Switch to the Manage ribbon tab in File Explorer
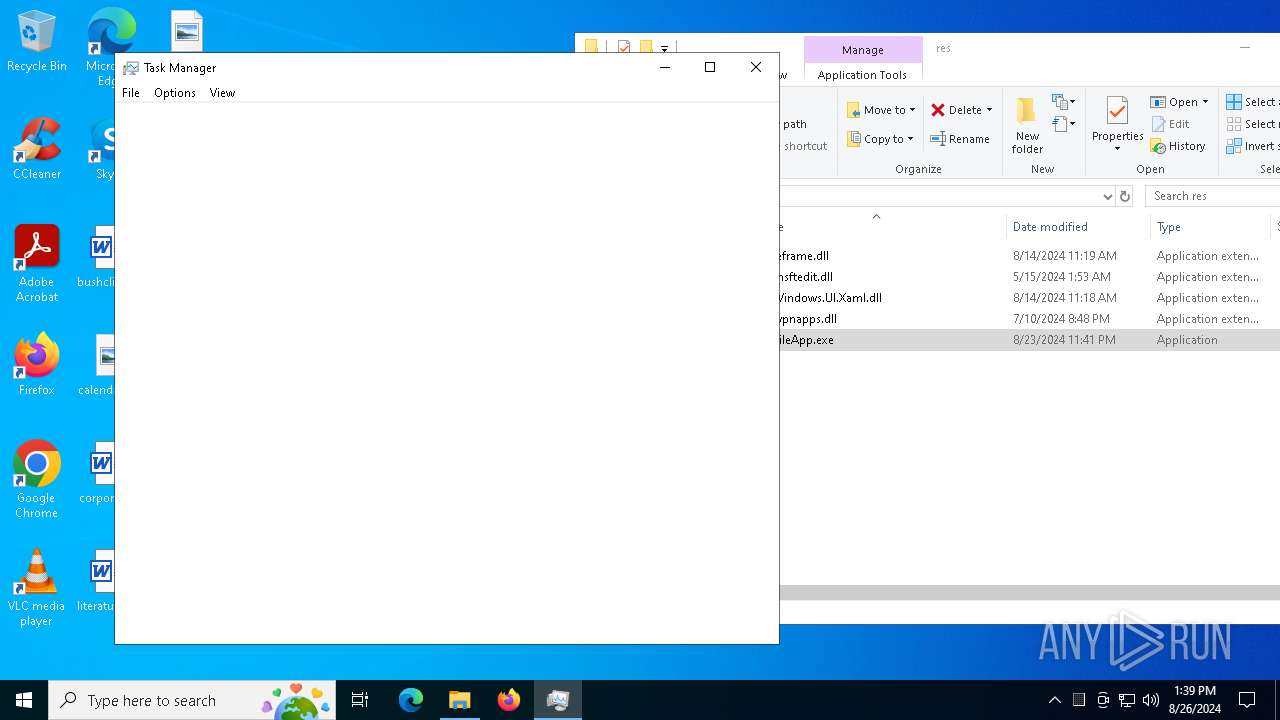The image size is (1280, 720). point(862,50)
